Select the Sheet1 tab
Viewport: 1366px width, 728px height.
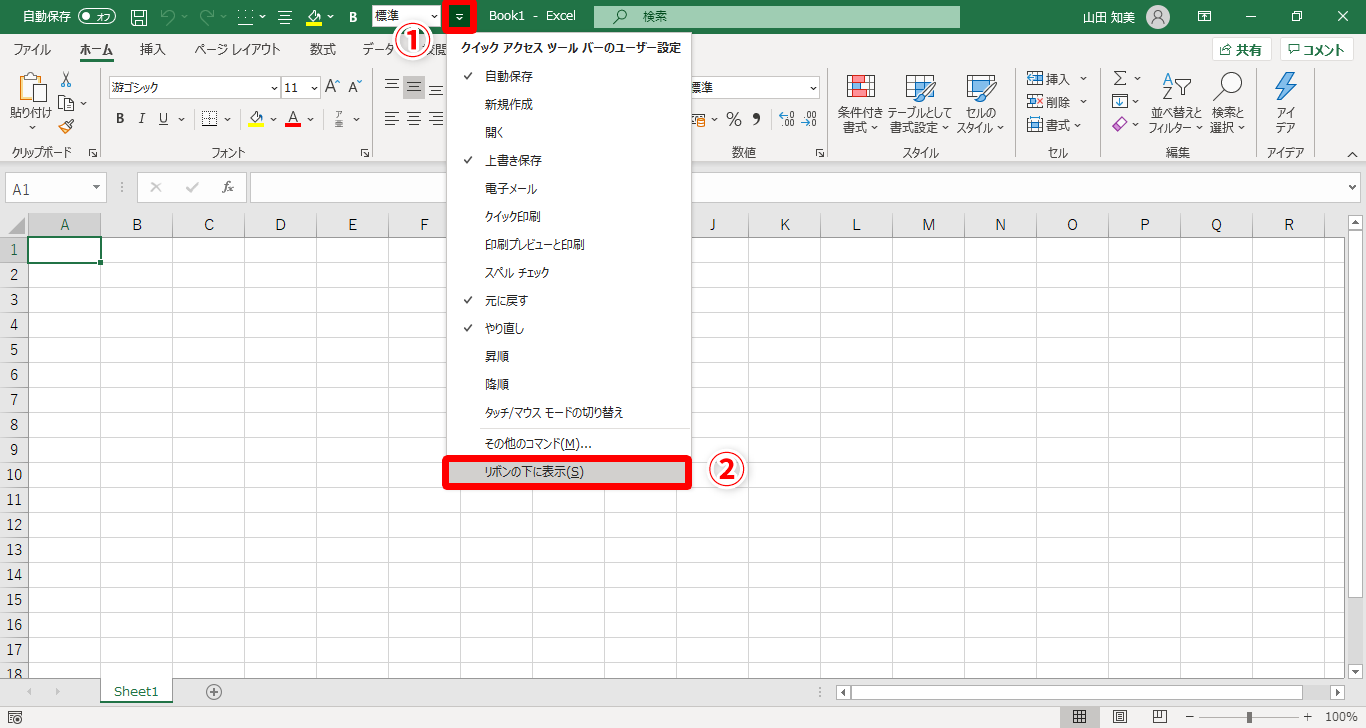pyautogui.click(x=136, y=691)
